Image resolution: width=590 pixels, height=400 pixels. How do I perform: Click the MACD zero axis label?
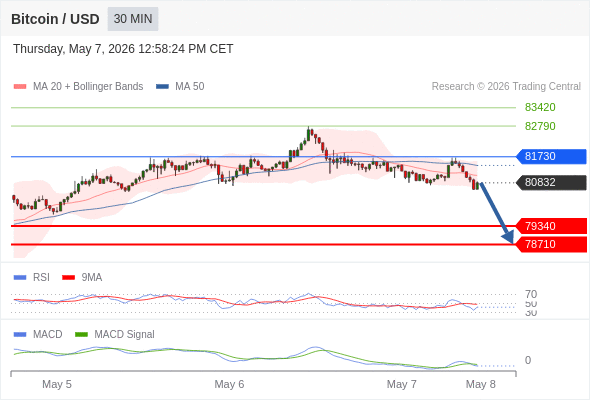point(528,360)
